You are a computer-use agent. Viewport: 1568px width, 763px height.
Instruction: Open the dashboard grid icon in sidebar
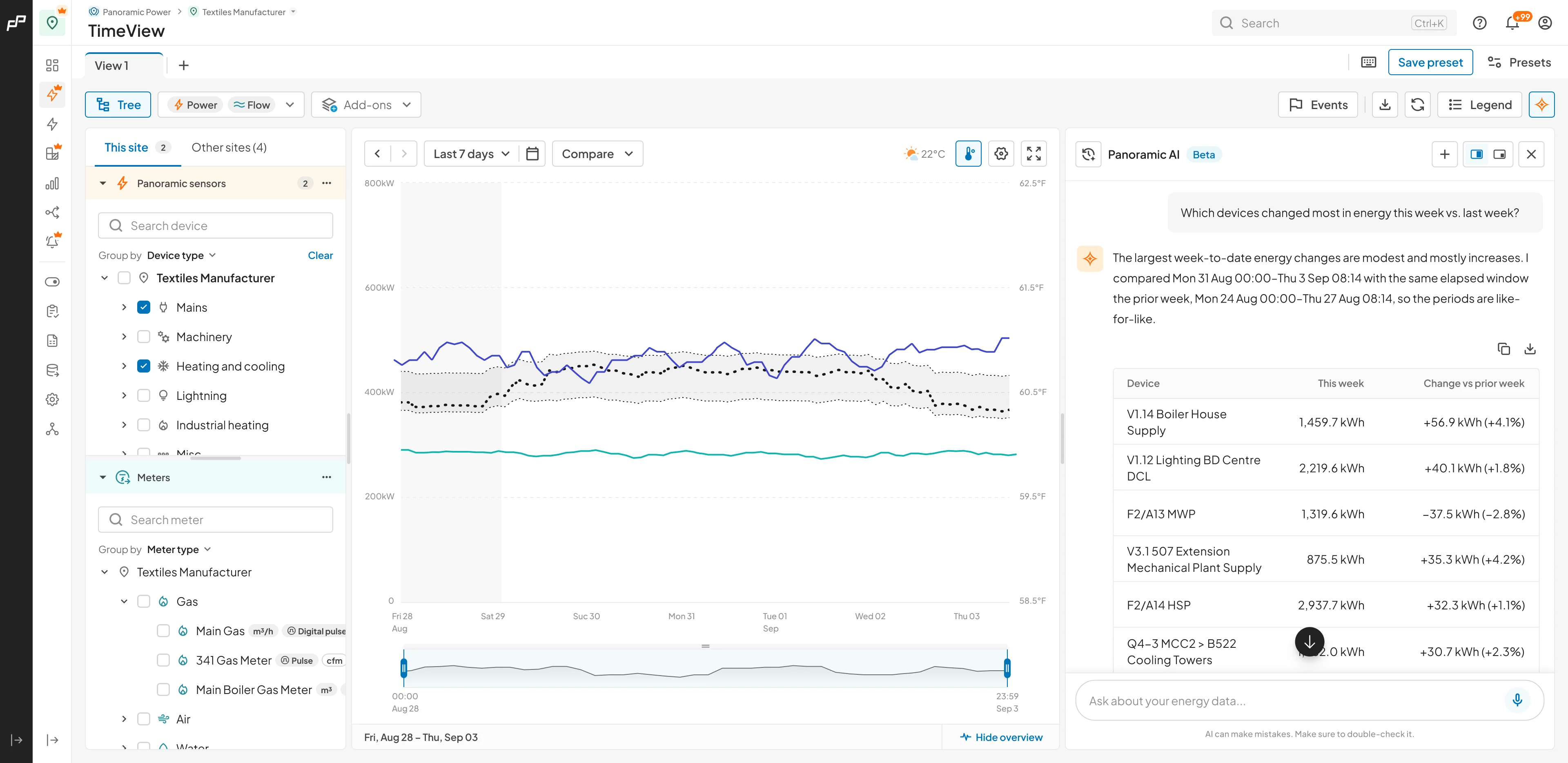52,65
